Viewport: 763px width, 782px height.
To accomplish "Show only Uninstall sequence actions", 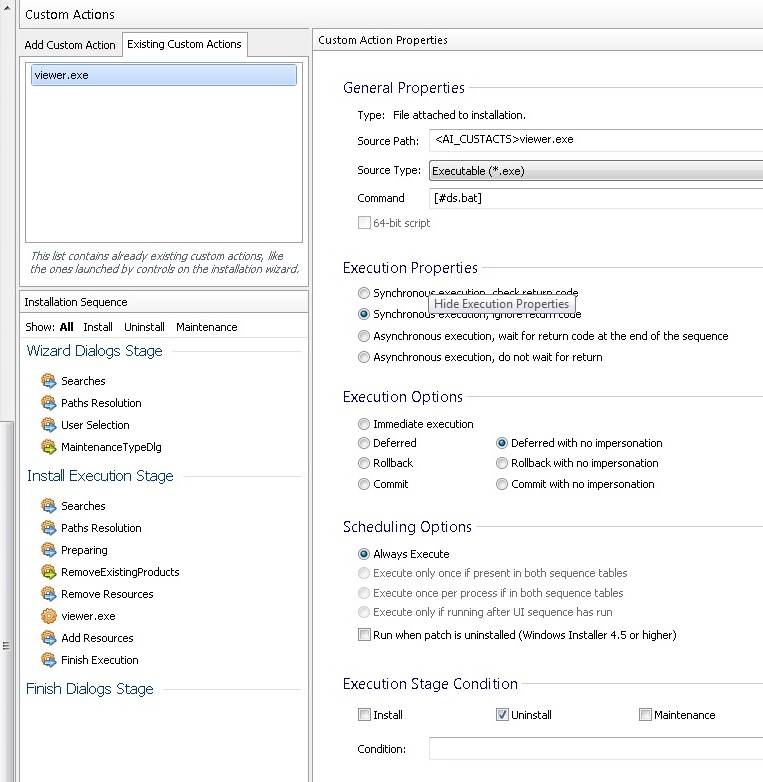I will pyautogui.click(x=144, y=327).
